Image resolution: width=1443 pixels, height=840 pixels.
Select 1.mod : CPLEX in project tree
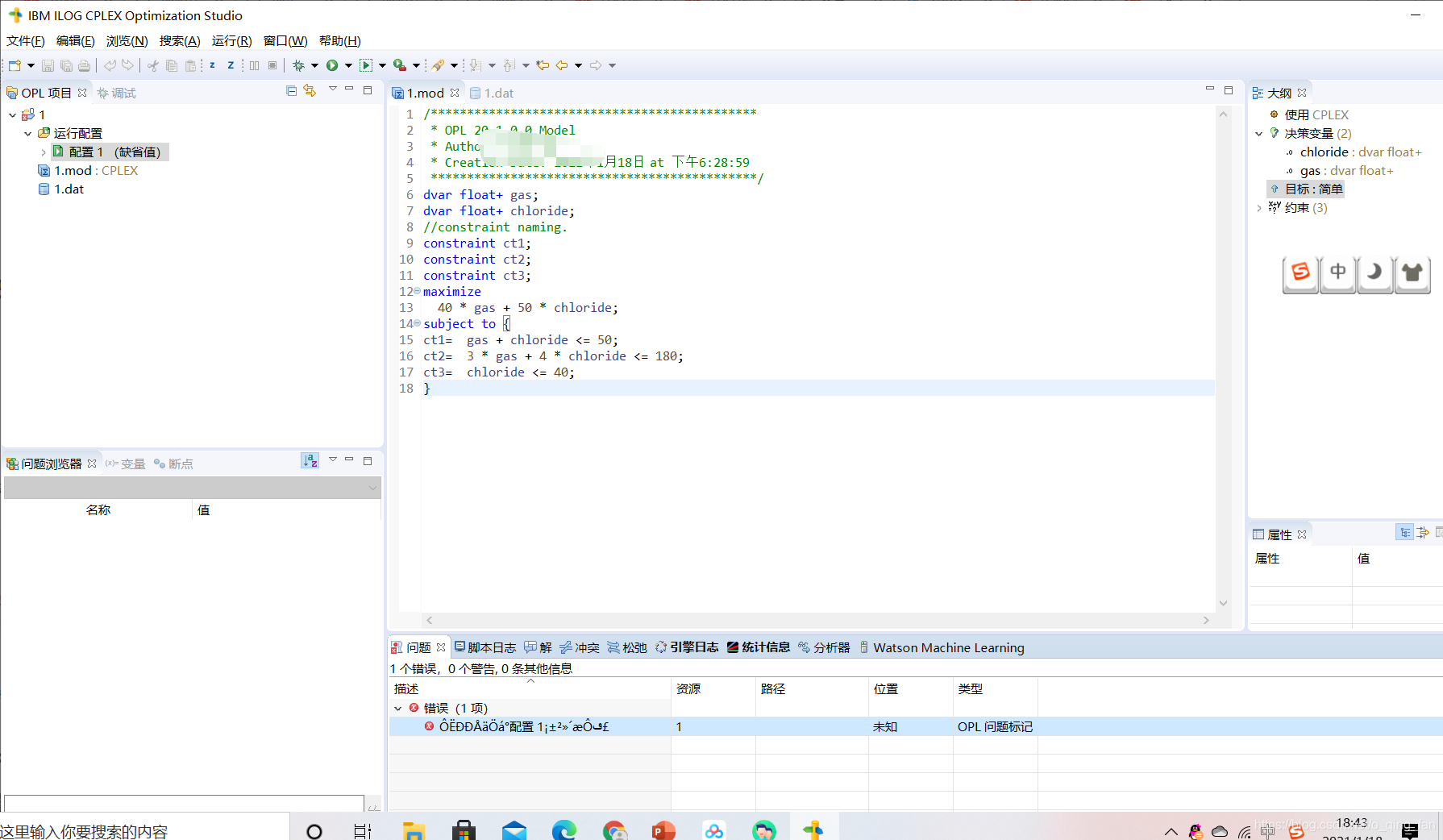(x=88, y=171)
